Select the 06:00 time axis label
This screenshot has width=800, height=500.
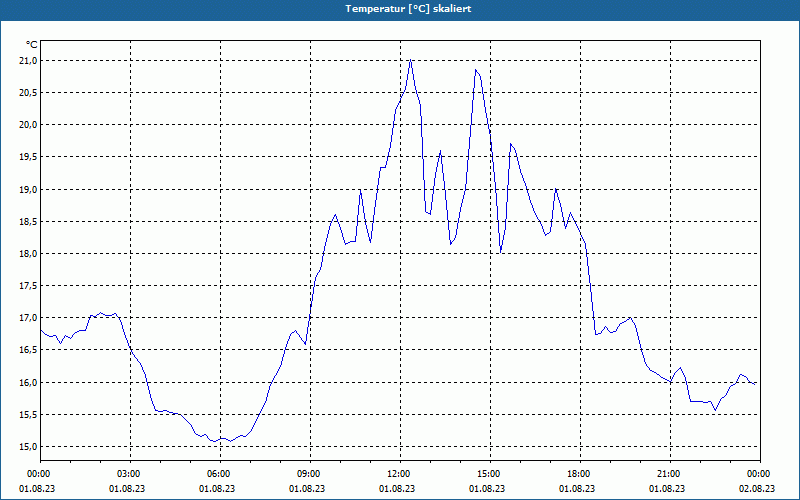[x=217, y=474]
